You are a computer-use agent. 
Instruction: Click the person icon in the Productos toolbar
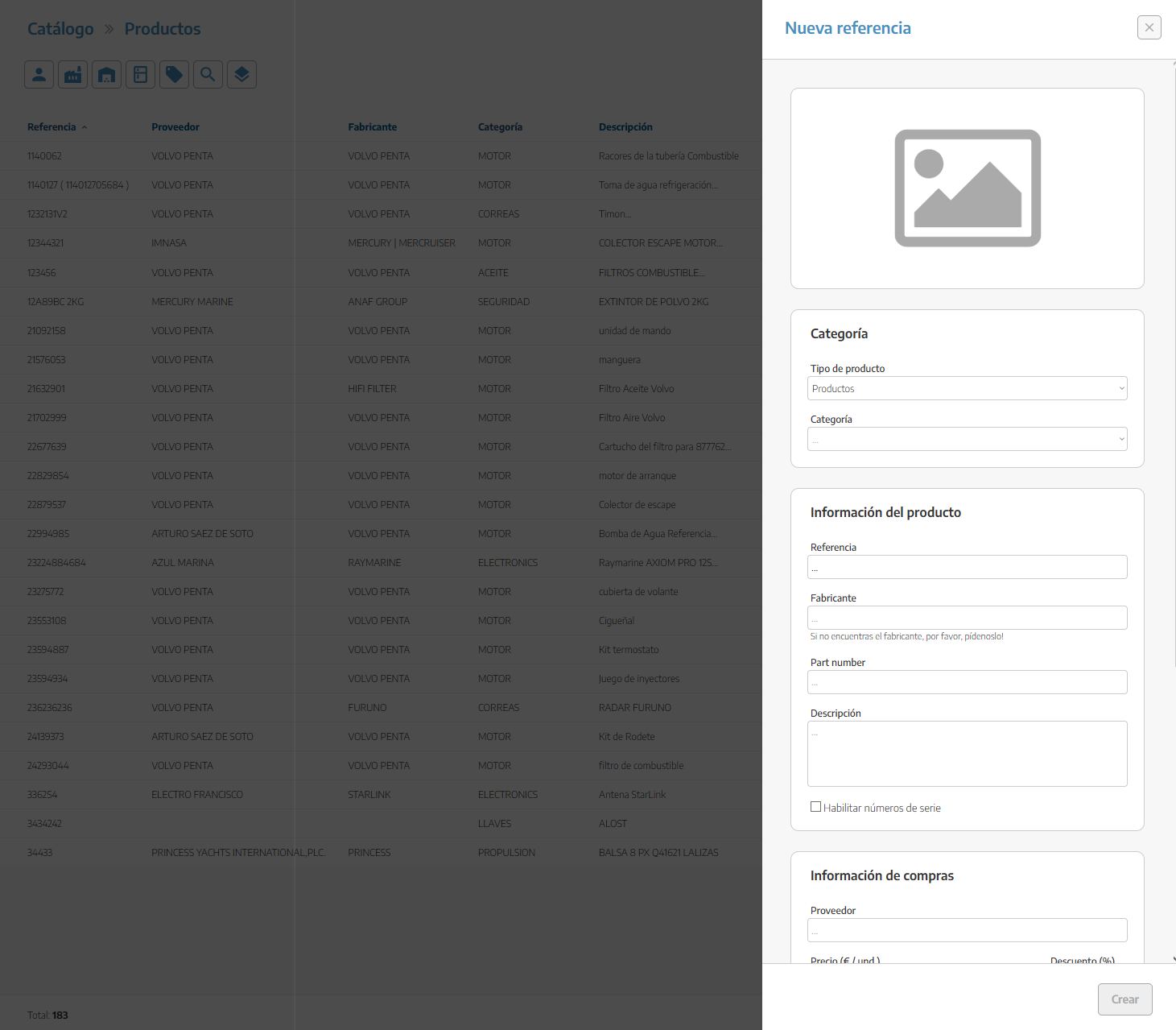pos(39,75)
